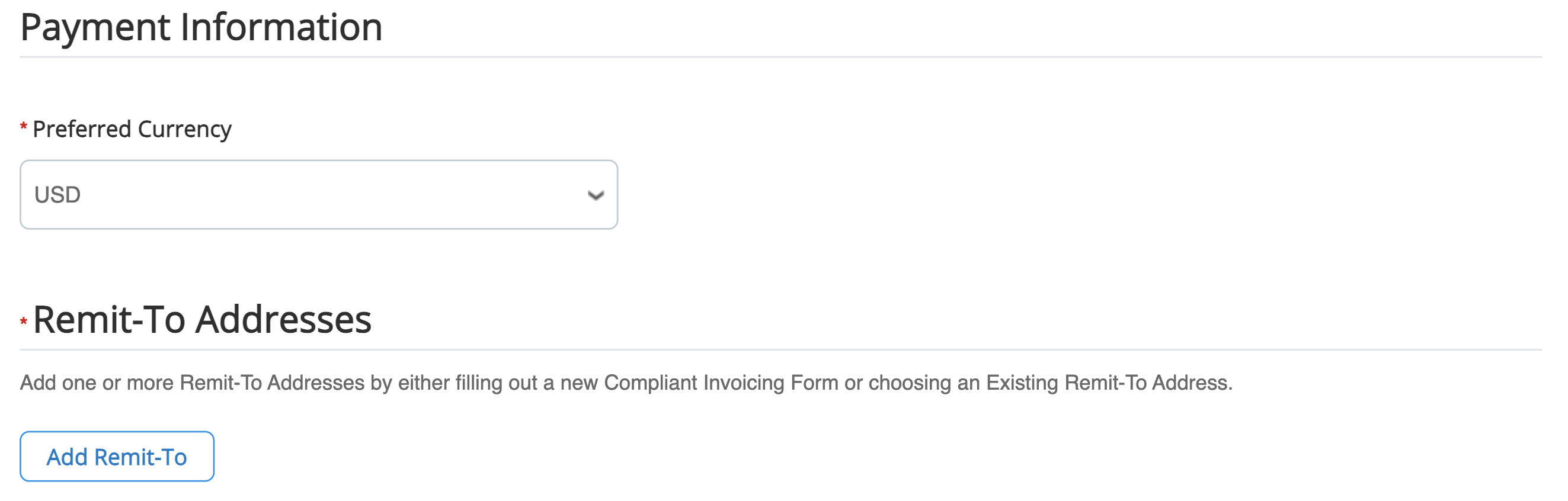Open the Preferred Currency dropdown
Image resolution: width=1568 pixels, height=501 pixels.
point(318,195)
